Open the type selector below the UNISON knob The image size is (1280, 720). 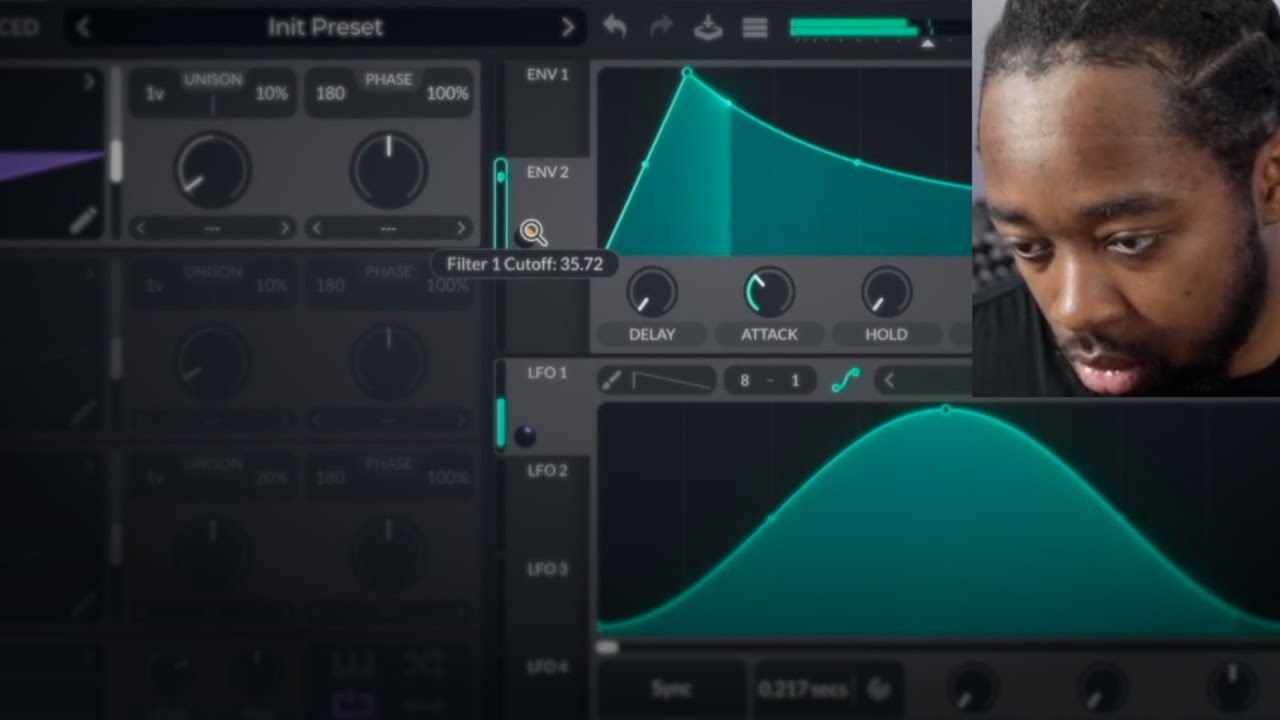[212, 228]
